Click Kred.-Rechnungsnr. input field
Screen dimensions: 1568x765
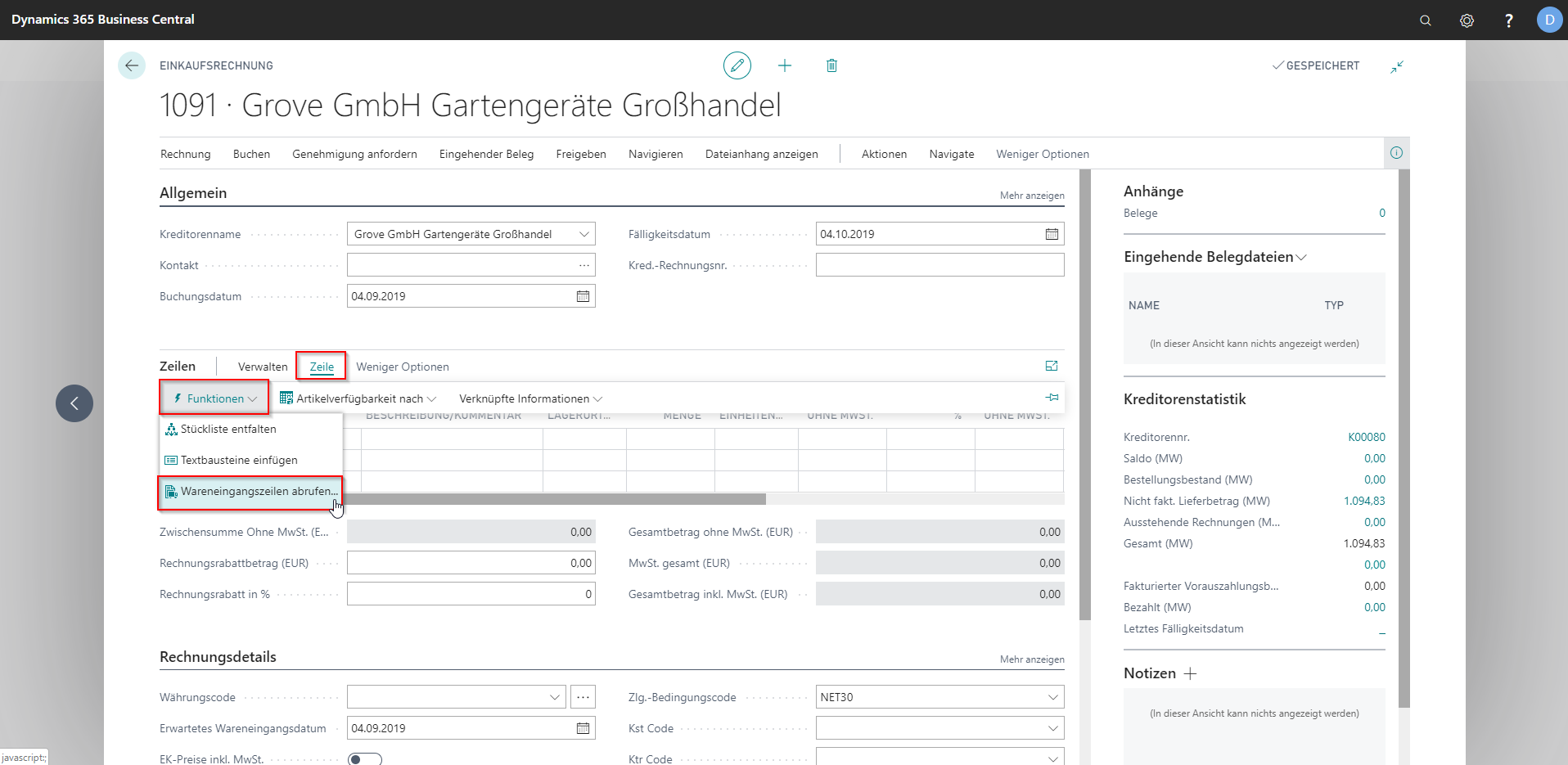pos(939,265)
